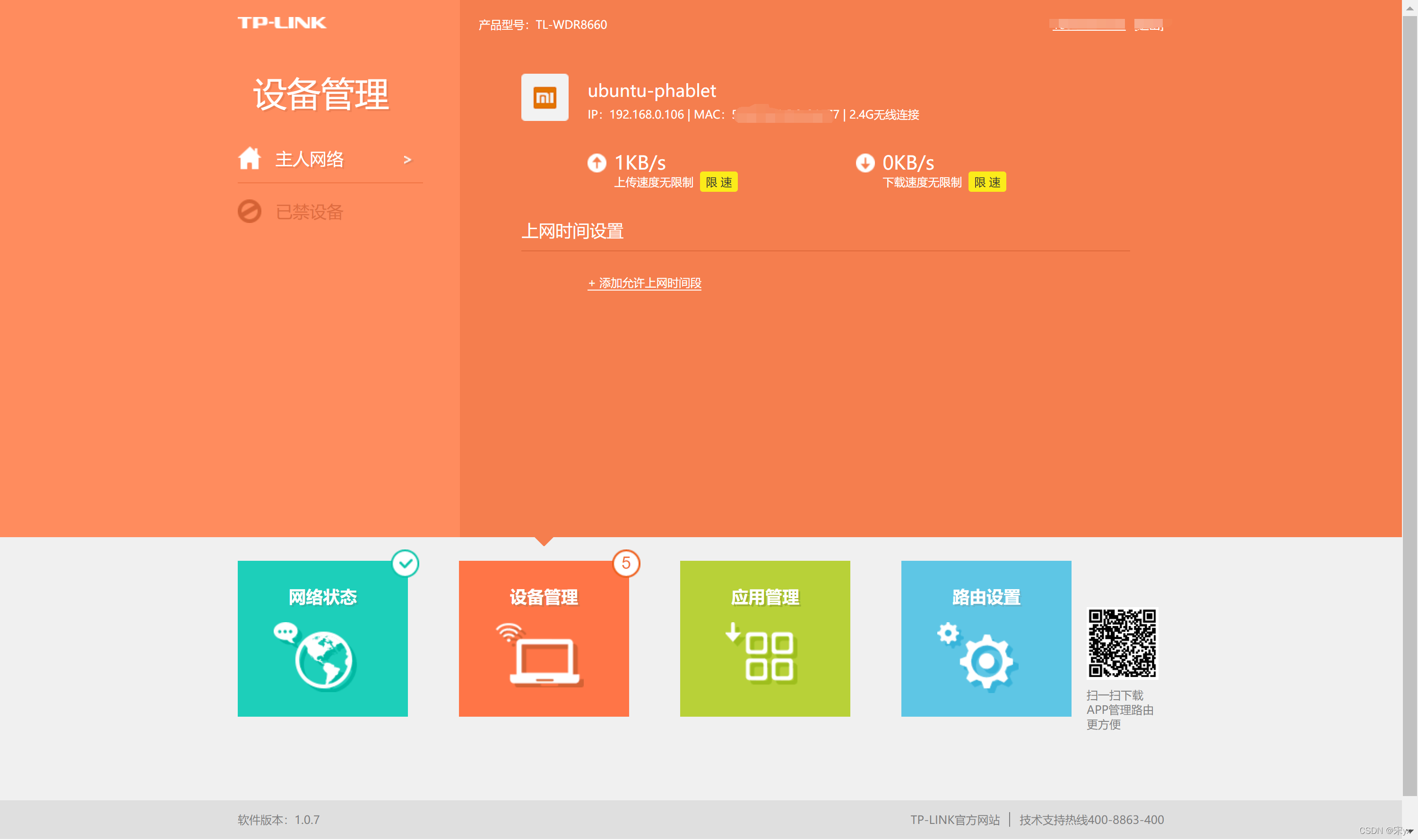Open the 应用管理 tile
1418x840 pixels.
coord(765,638)
